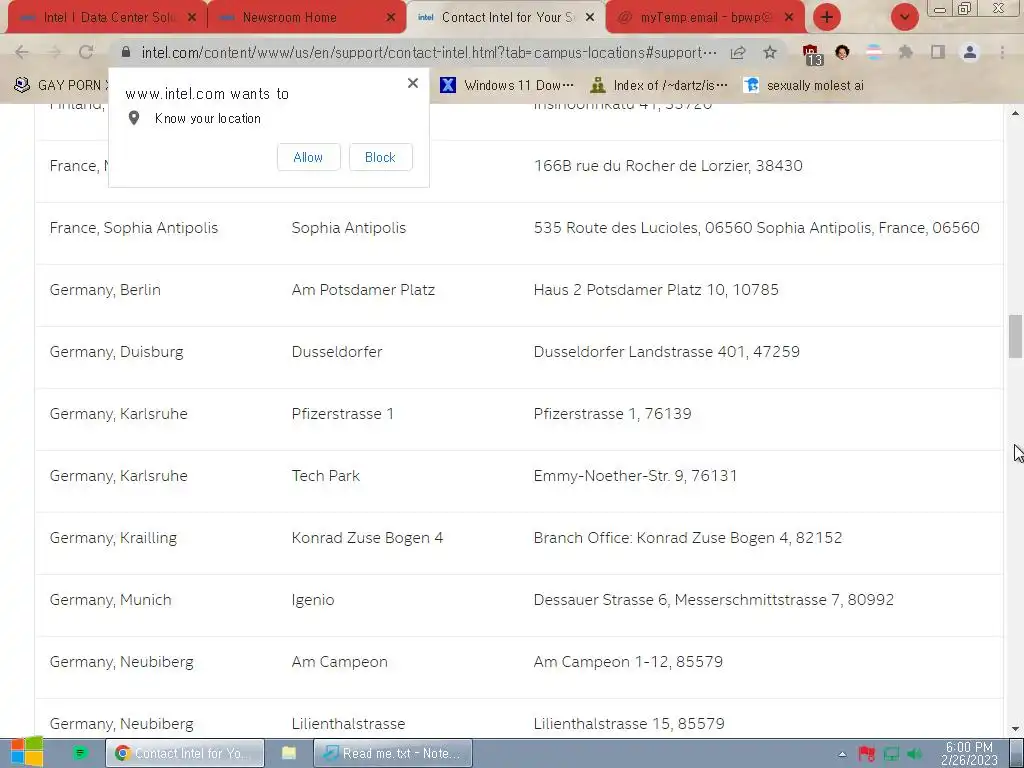Click the scroll down arrow of the page scrollbar
This screenshot has width=1024, height=768.
coord(1015,729)
